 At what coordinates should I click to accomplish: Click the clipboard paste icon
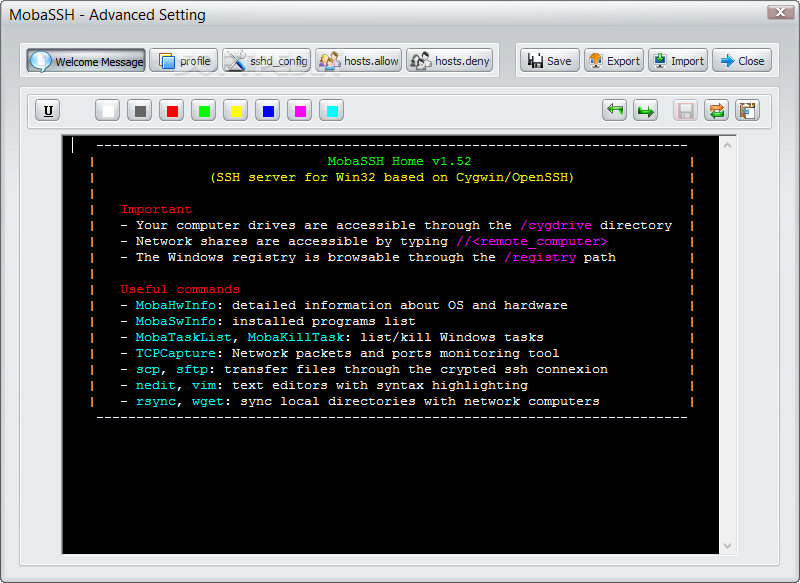pyautogui.click(x=747, y=110)
